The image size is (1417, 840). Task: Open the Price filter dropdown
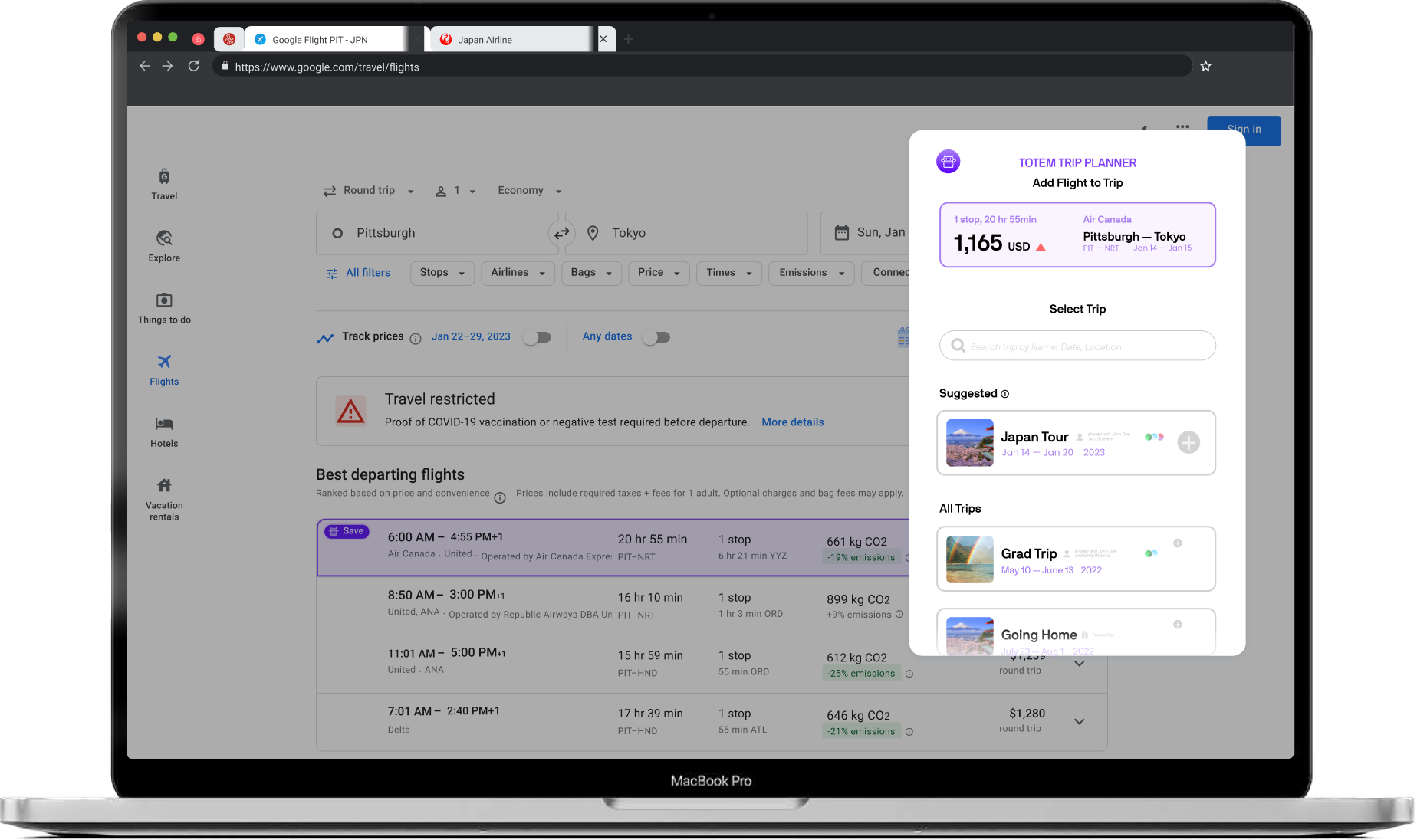click(x=659, y=273)
